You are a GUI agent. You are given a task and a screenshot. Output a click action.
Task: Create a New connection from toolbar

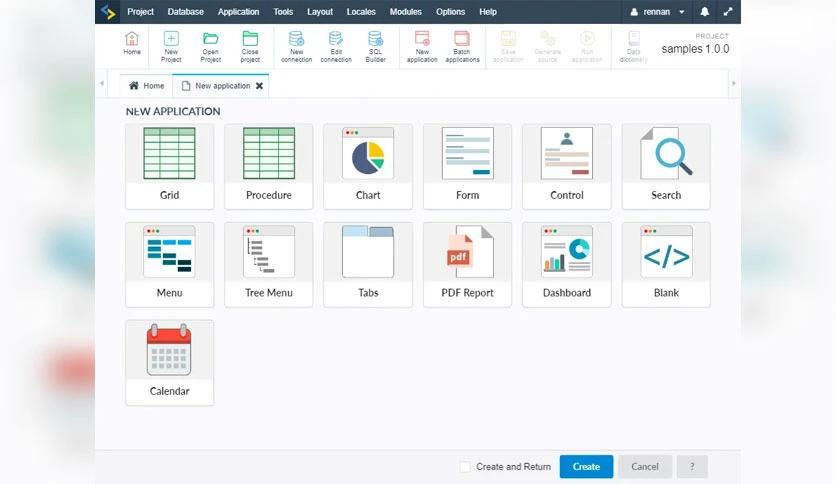point(296,47)
